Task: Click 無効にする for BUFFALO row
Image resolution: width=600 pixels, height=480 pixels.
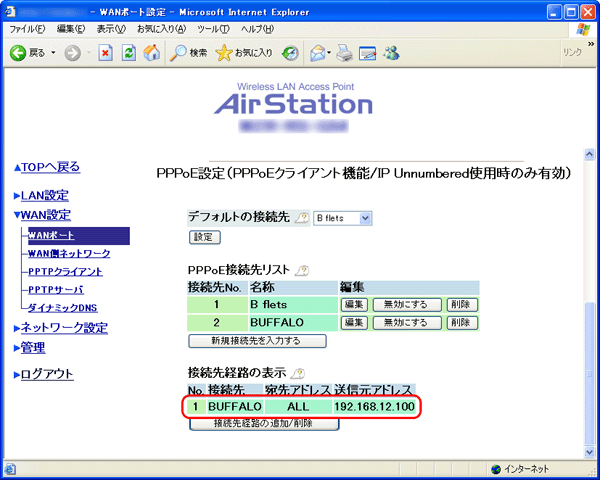Action: pyautogui.click(x=407, y=323)
